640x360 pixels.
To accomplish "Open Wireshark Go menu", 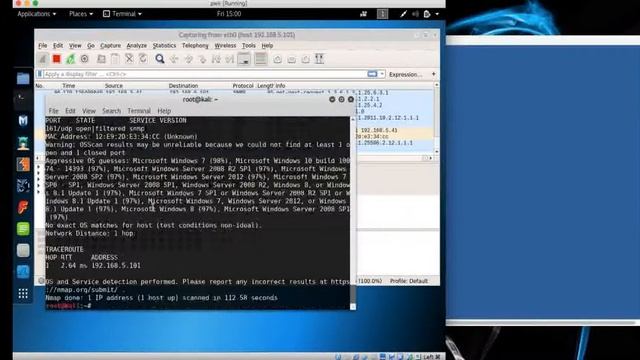I will (91, 46).
